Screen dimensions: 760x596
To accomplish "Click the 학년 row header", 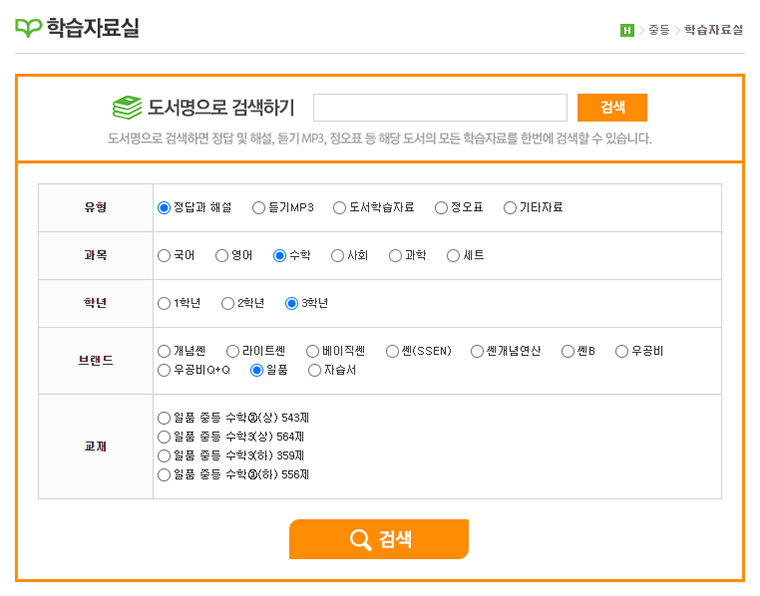I will tap(95, 303).
